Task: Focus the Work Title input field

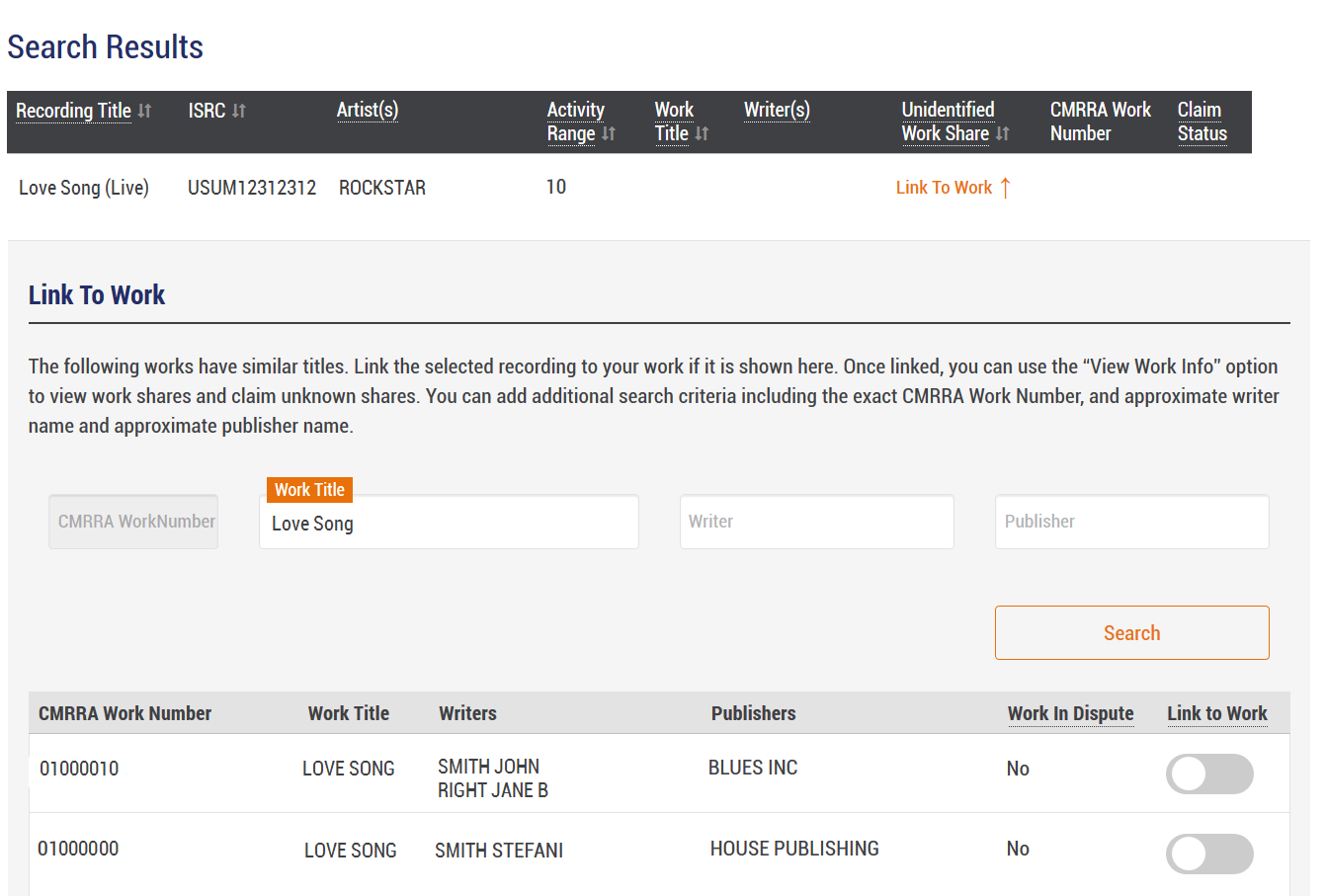Action: [x=449, y=524]
